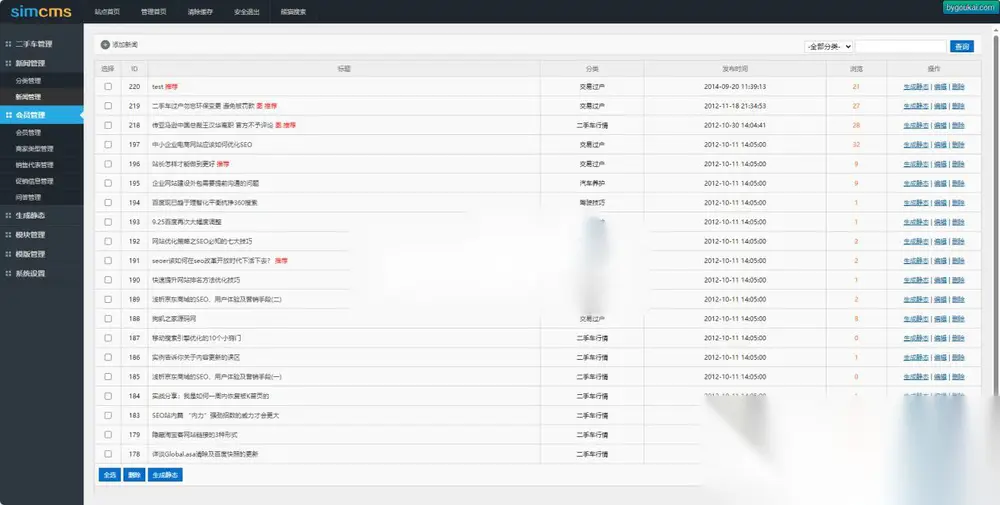Click the 生成静态 link in row 196
Viewport: 1000px width, 505px height.
pyautogui.click(x=916, y=164)
